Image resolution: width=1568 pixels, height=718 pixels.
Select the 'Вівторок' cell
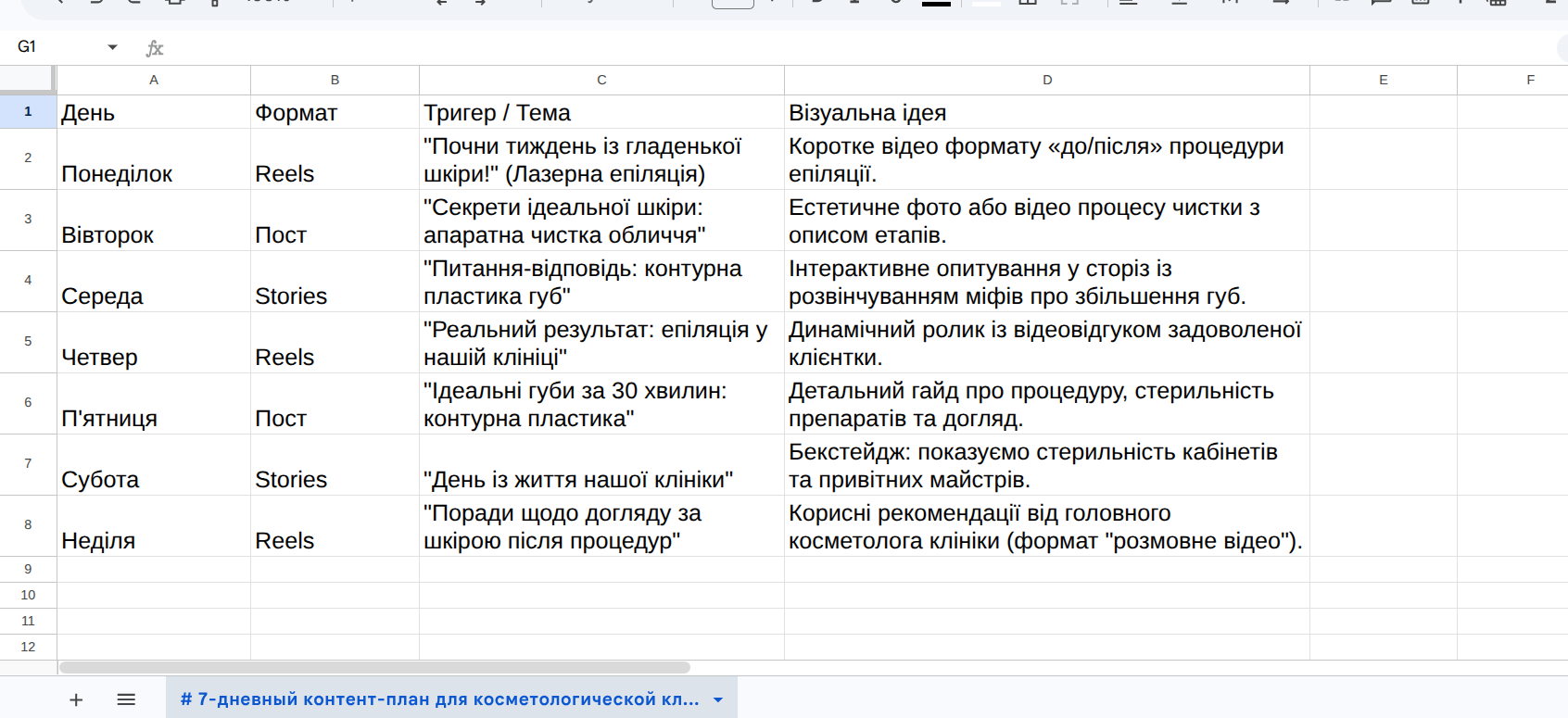coord(154,220)
